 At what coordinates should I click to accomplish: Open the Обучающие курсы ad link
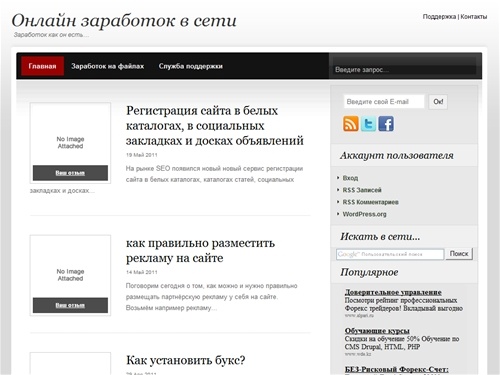pos(377,331)
